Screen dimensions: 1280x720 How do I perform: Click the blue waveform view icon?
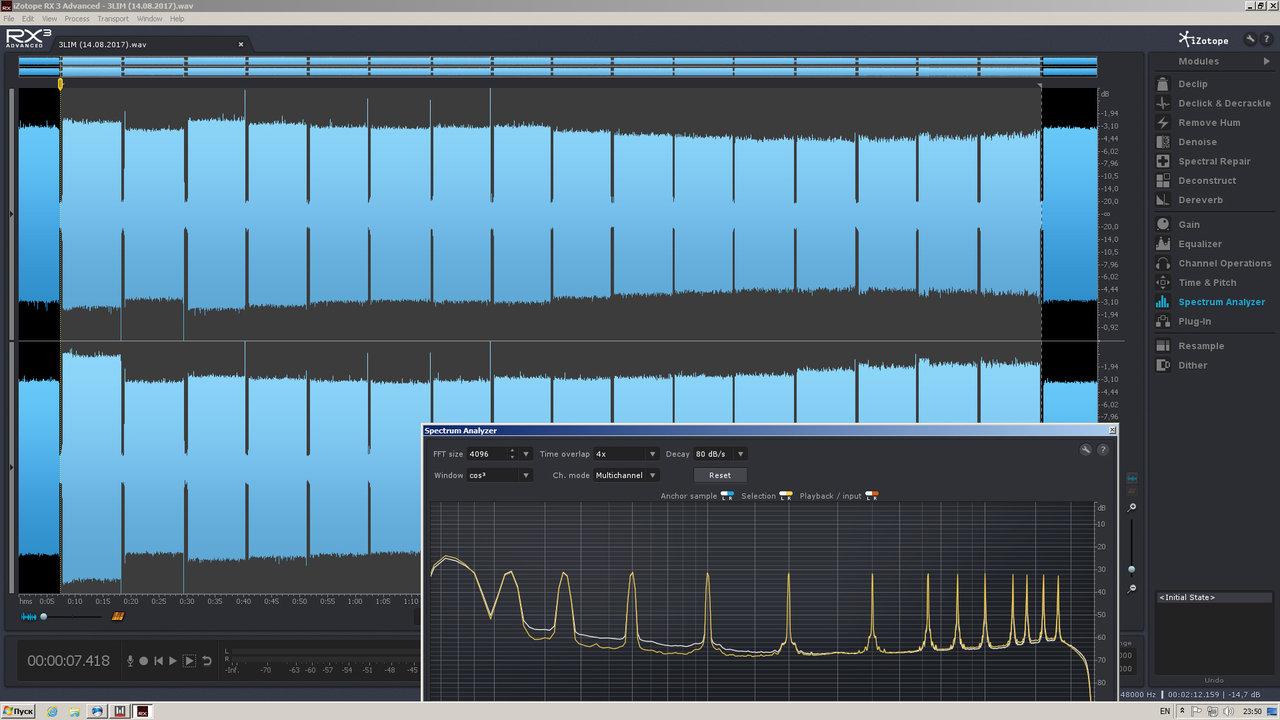[28, 616]
